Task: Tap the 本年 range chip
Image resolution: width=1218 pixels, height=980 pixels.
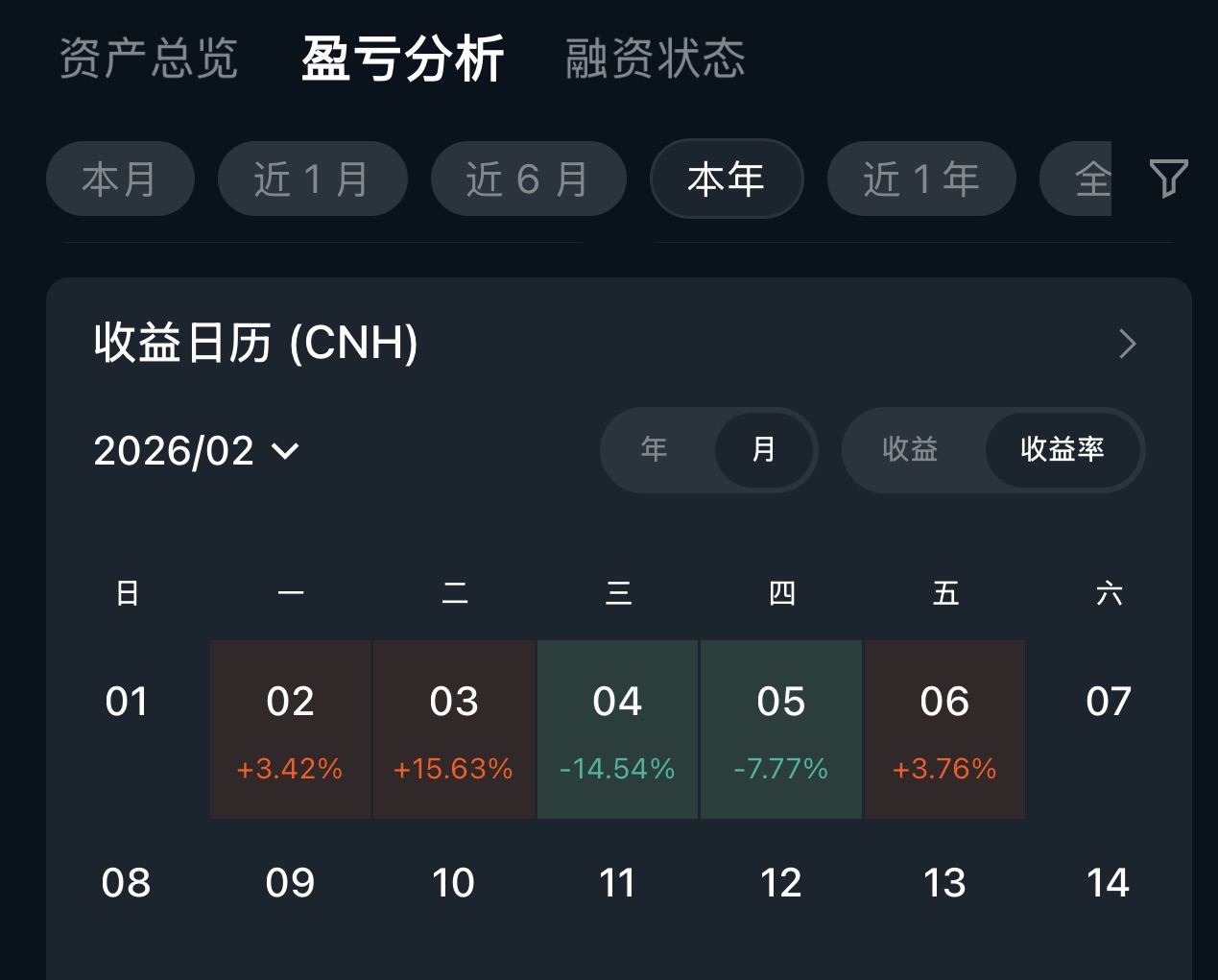Action: [727, 179]
